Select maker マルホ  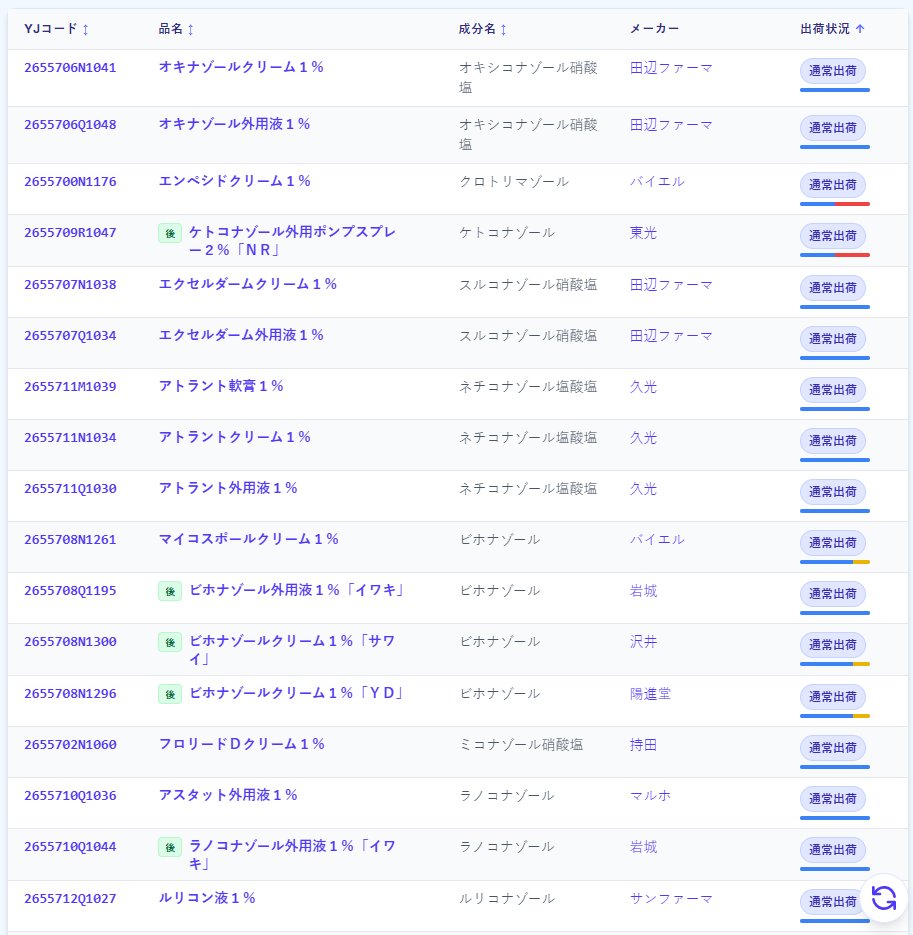[x=650, y=795]
